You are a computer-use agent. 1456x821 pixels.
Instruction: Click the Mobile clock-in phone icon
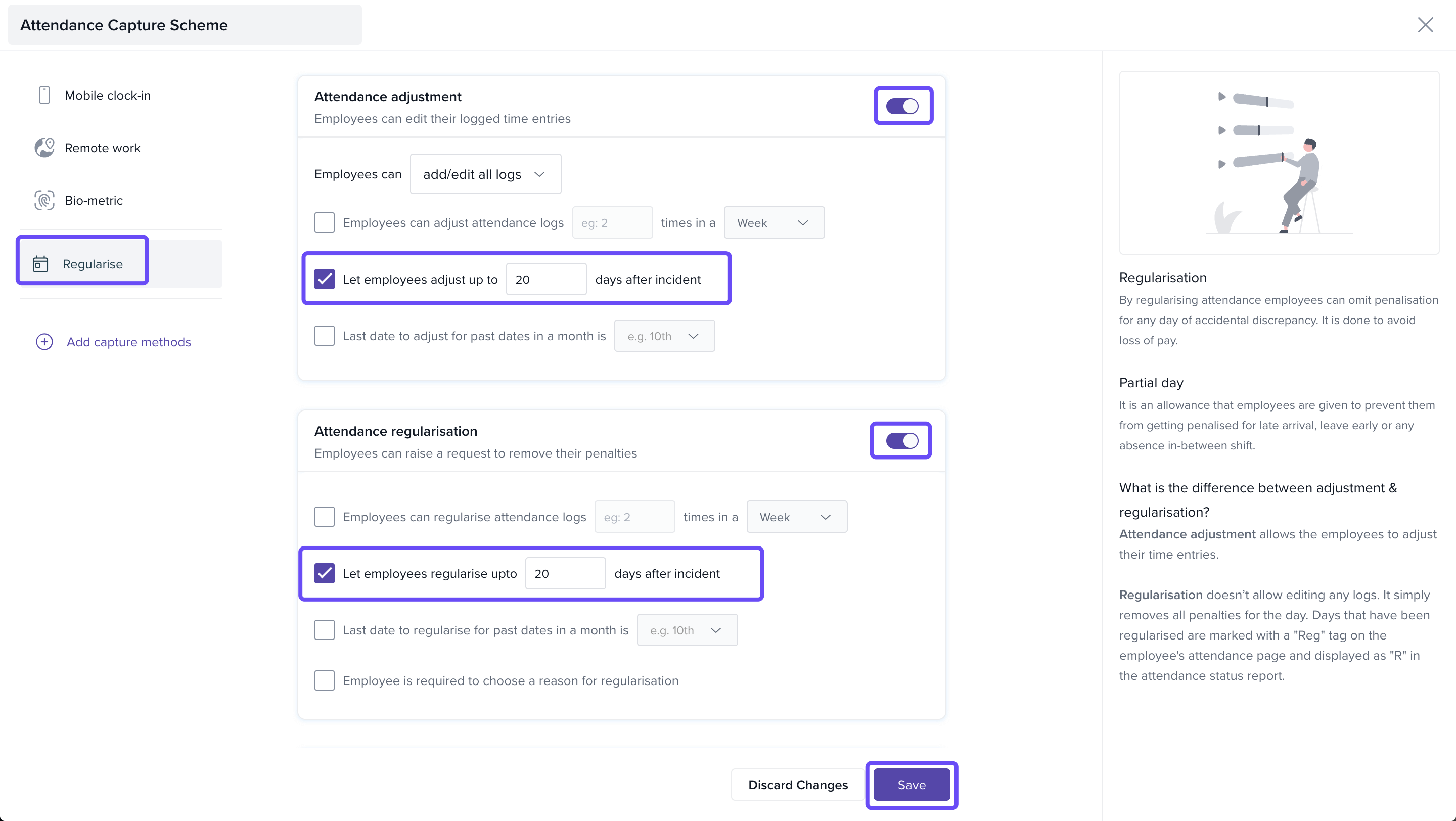pos(44,95)
